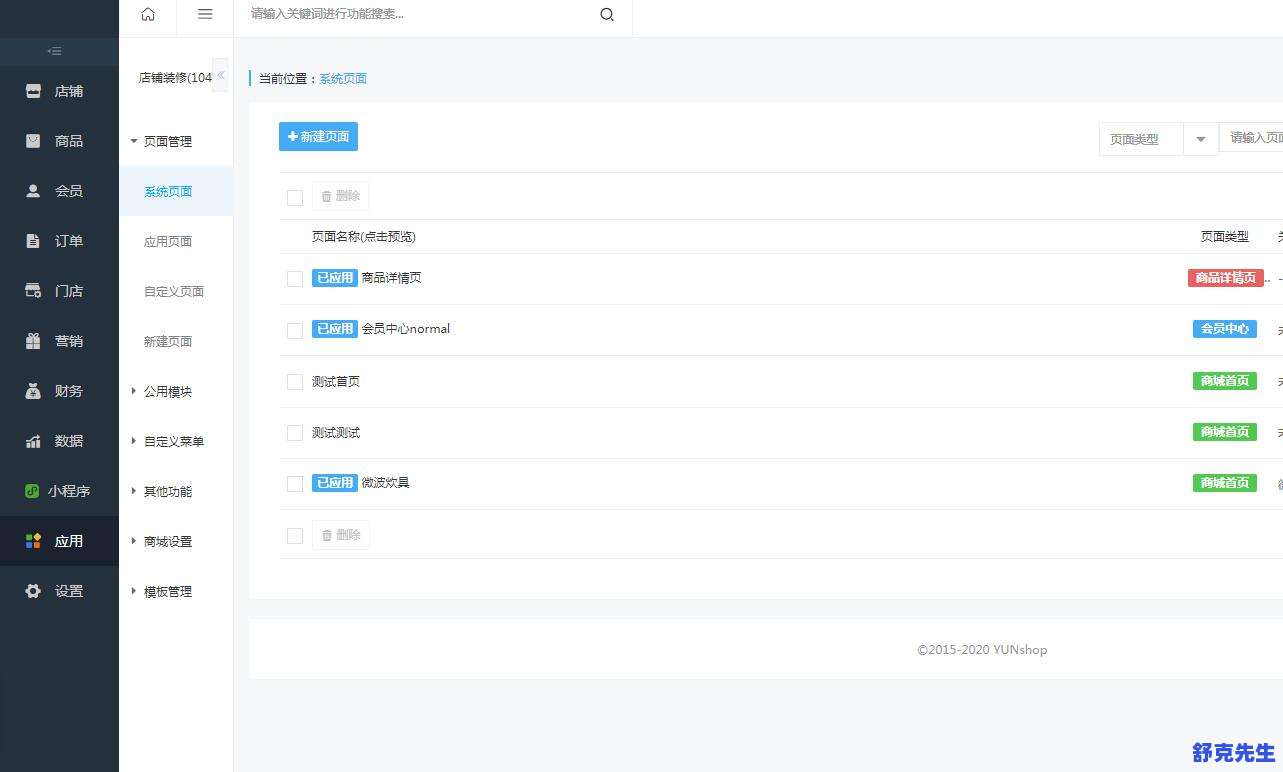
Task: Expand the 商城设置 menu group
Action: 134,541
